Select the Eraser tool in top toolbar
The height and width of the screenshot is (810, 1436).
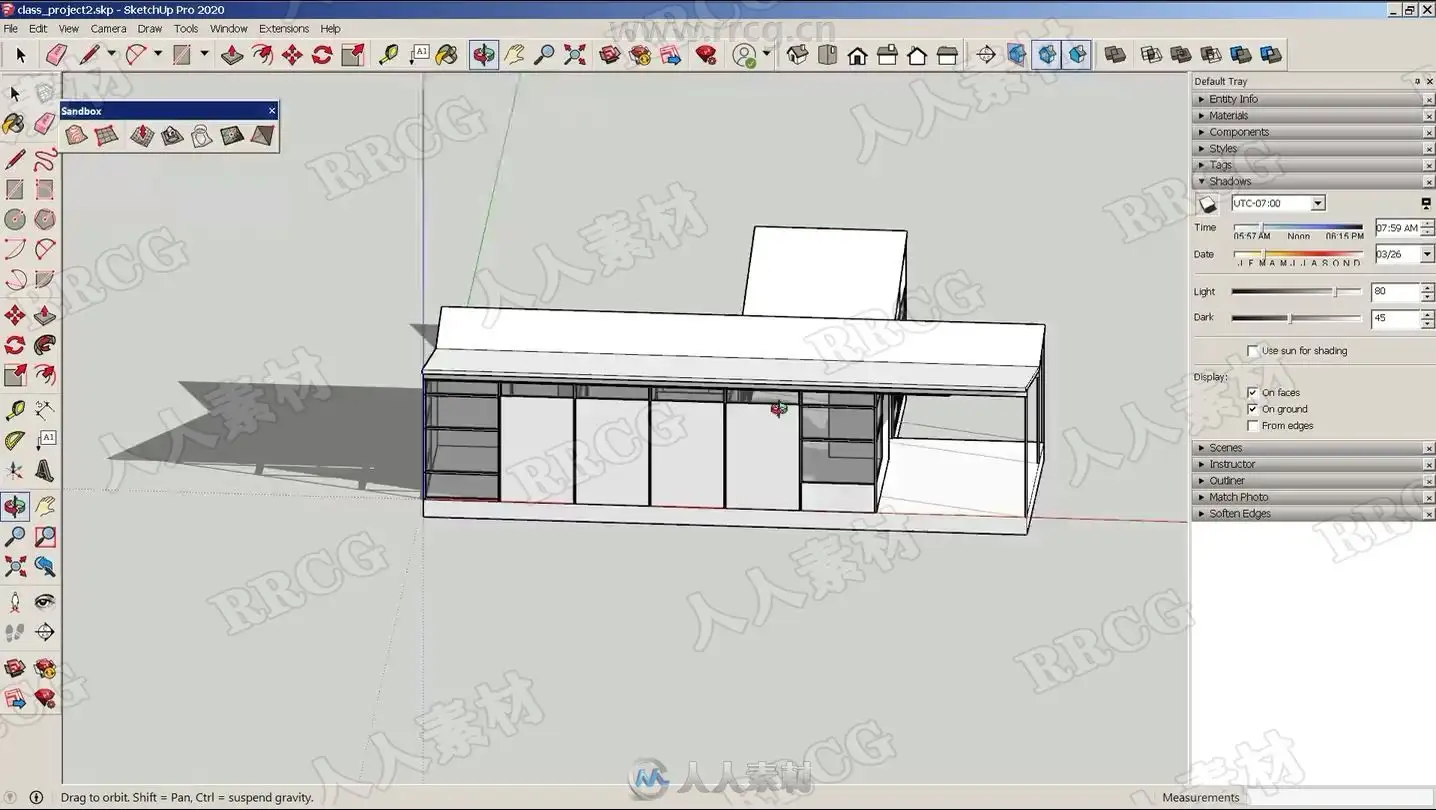click(57, 55)
